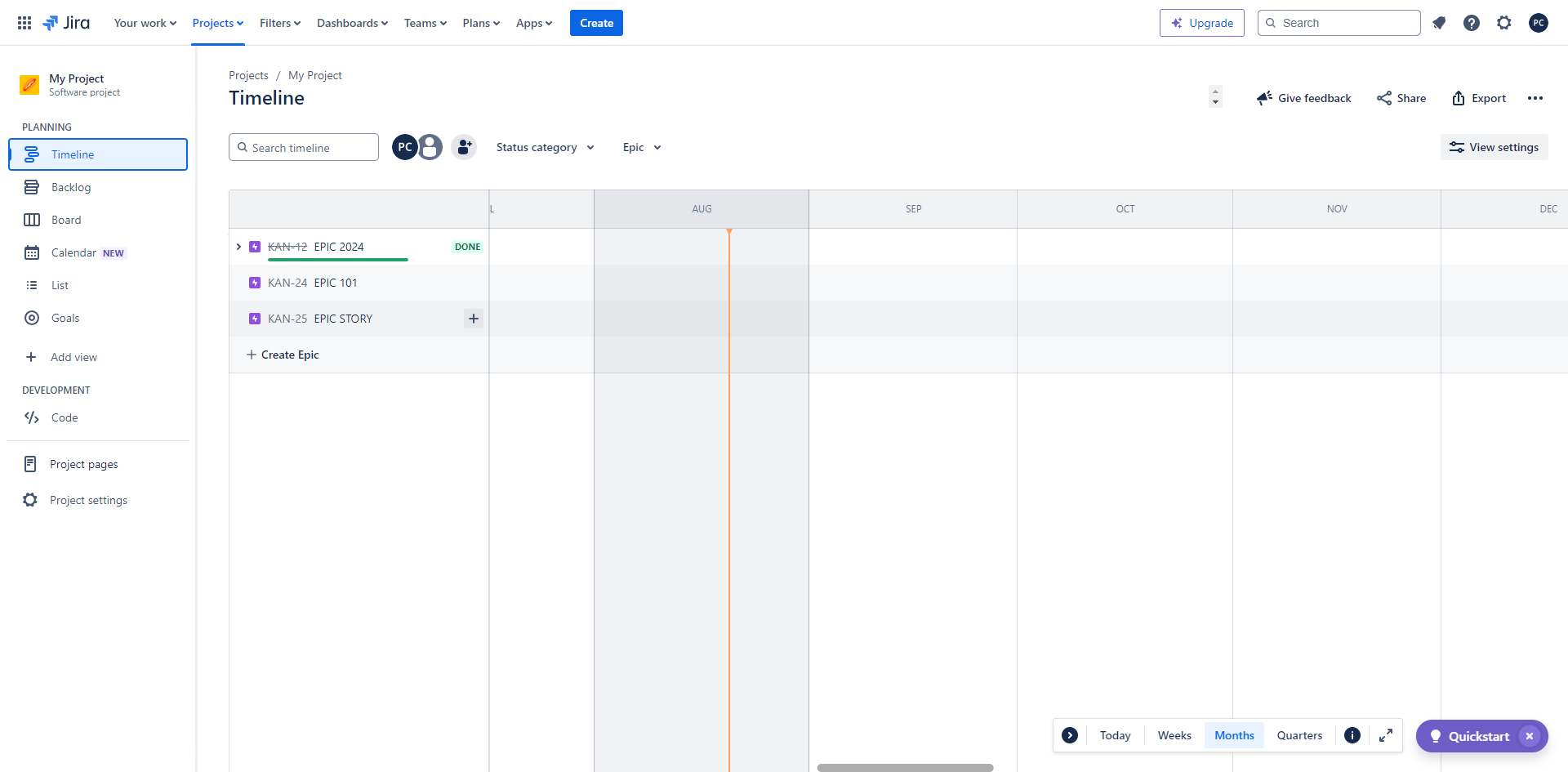Open the notifications icon

[1439, 23]
